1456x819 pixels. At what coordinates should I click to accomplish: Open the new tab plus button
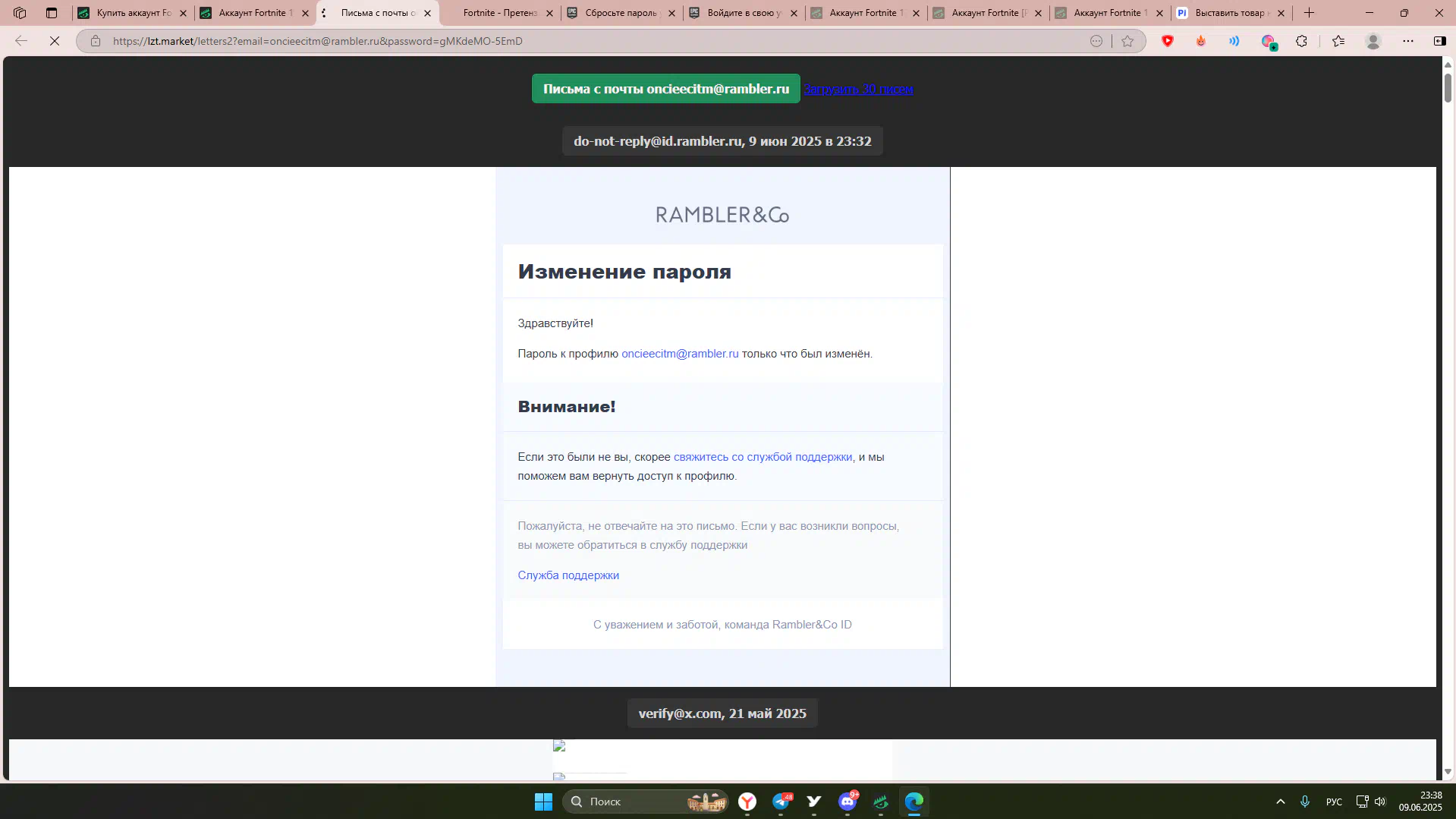tap(1310, 13)
